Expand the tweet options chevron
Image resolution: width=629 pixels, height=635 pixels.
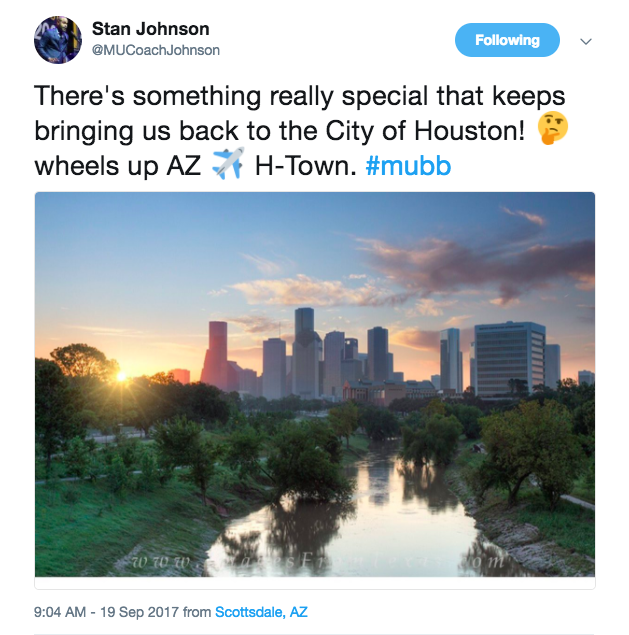(x=586, y=41)
